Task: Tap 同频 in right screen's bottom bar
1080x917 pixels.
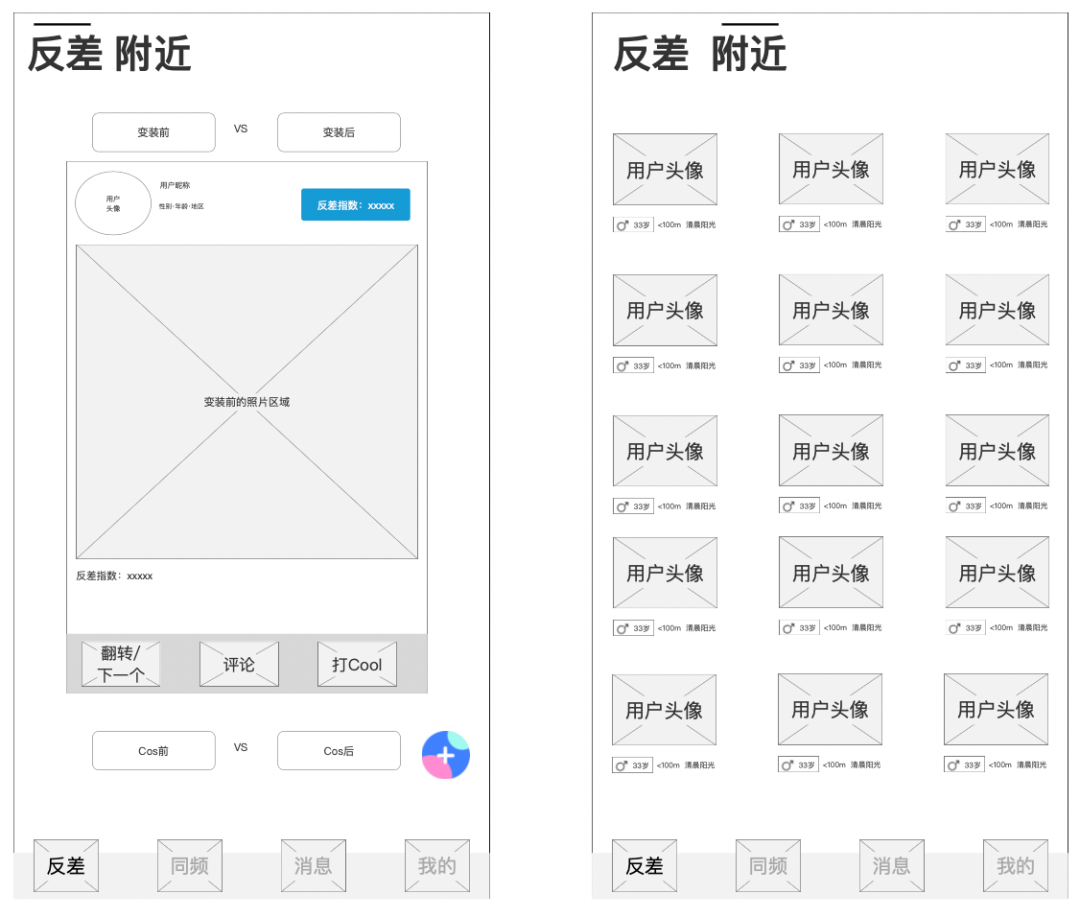Action: point(768,865)
